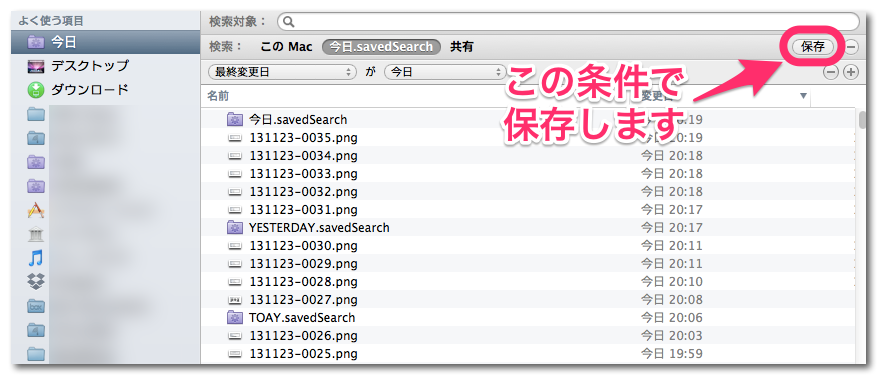Select the file 131123-0028.png
The image size is (877, 375).
pyautogui.click(x=303, y=282)
